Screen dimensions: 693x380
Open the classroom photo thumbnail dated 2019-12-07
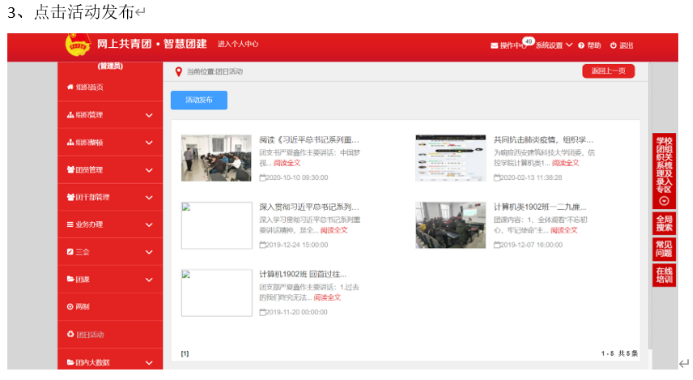[x=450, y=225]
